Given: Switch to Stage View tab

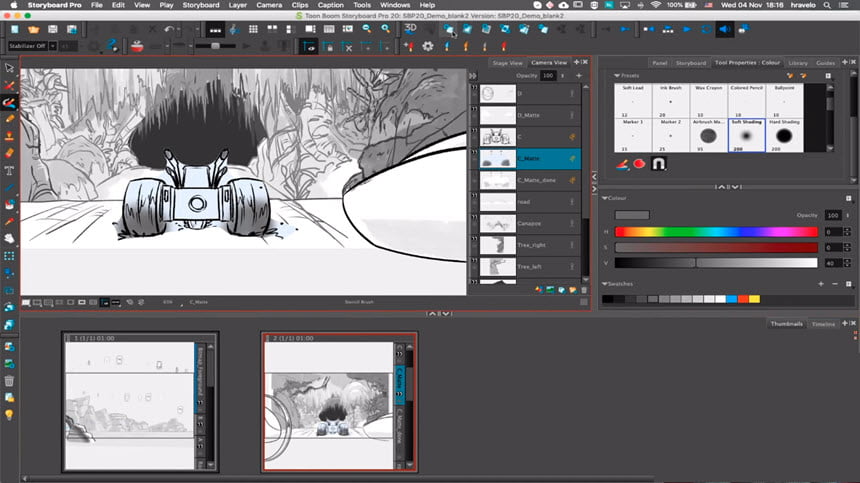Looking at the screenshot, I should coord(507,63).
